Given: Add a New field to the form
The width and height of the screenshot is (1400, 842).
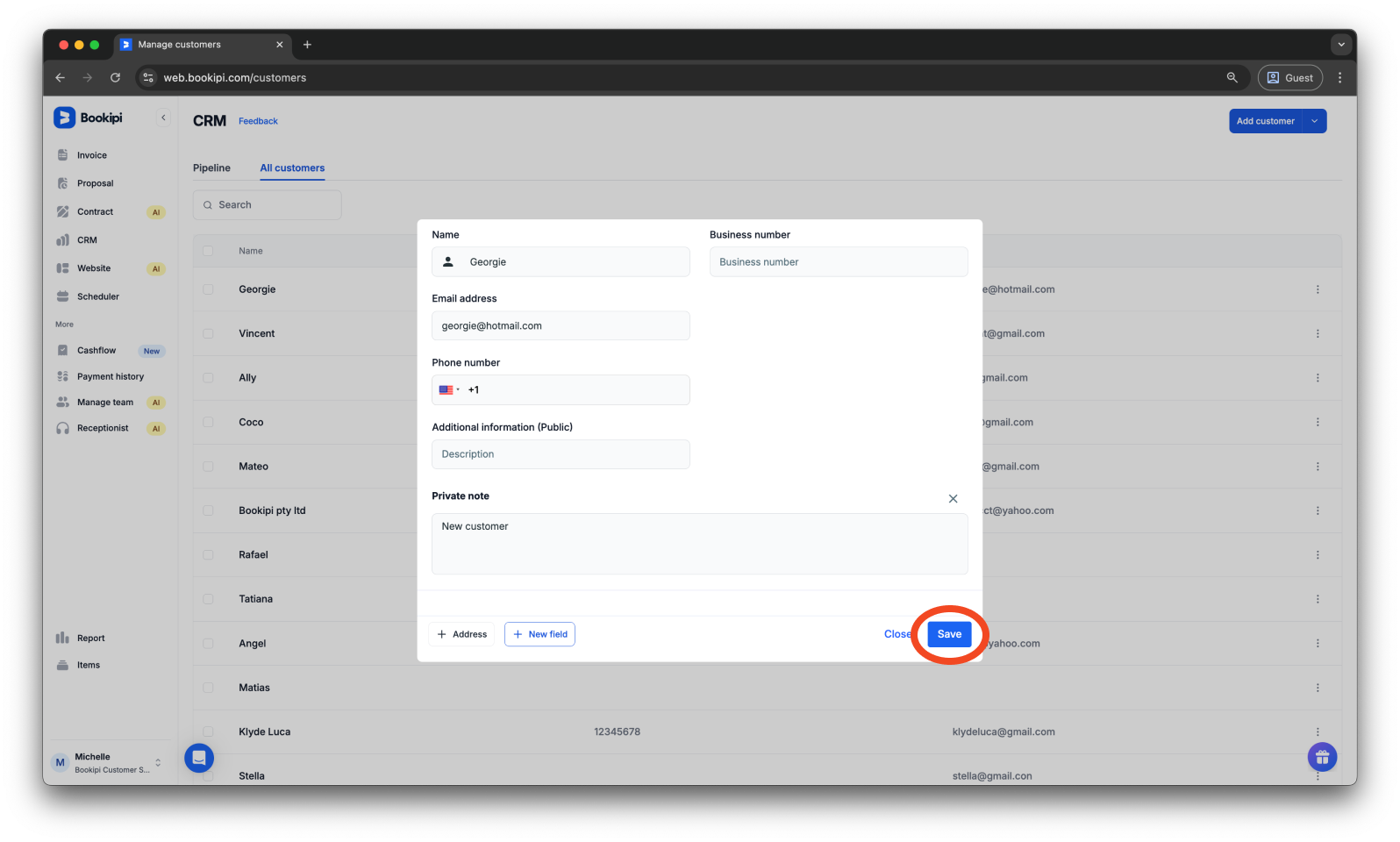Looking at the screenshot, I should (x=539, y=634).
